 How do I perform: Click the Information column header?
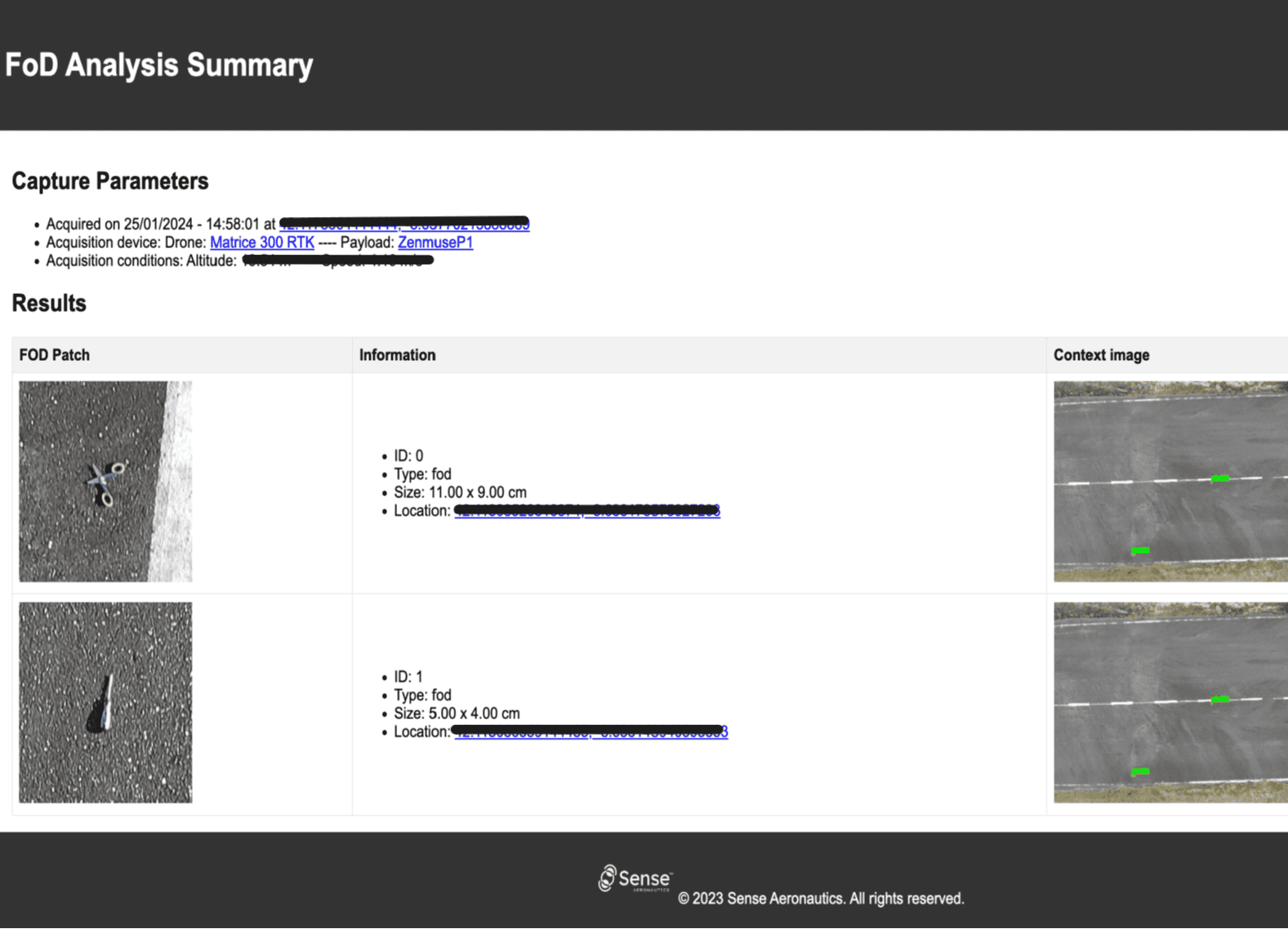tap(397, 355)
